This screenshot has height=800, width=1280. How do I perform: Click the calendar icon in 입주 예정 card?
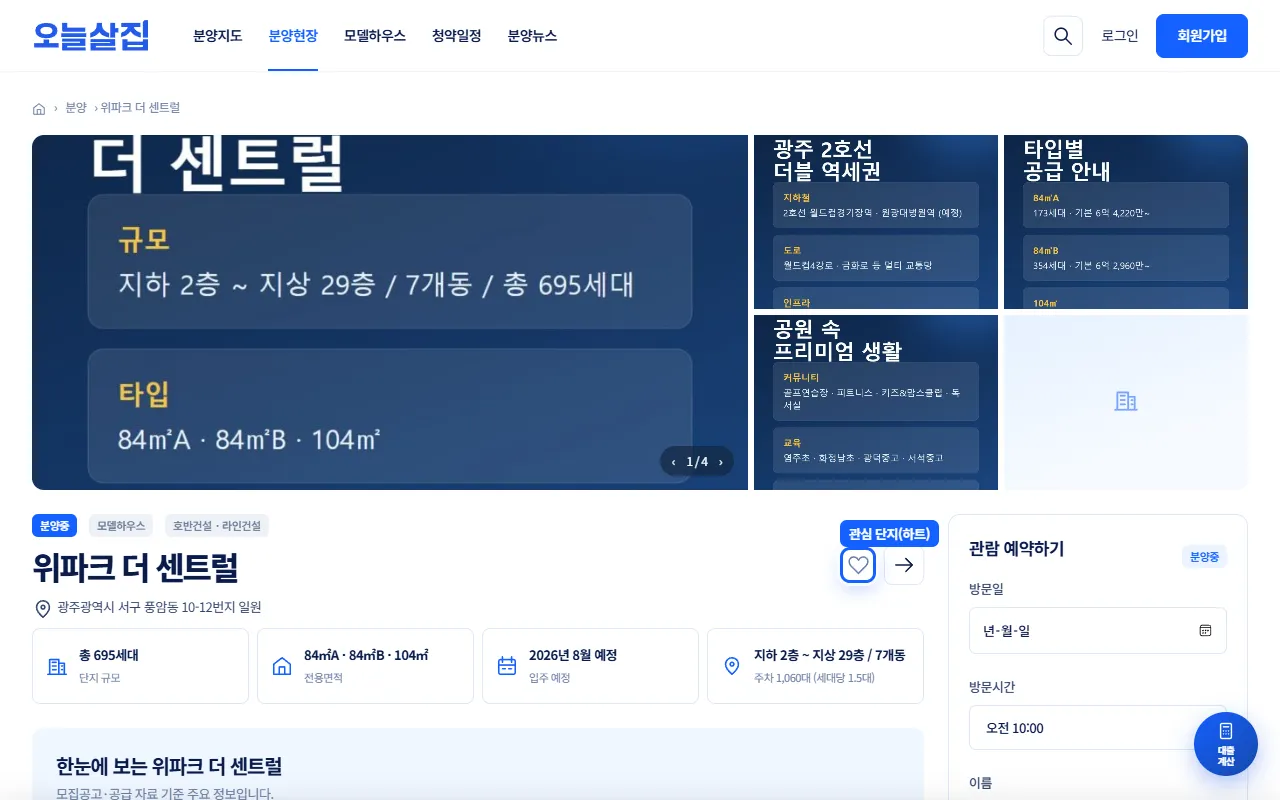click(507, 666)
